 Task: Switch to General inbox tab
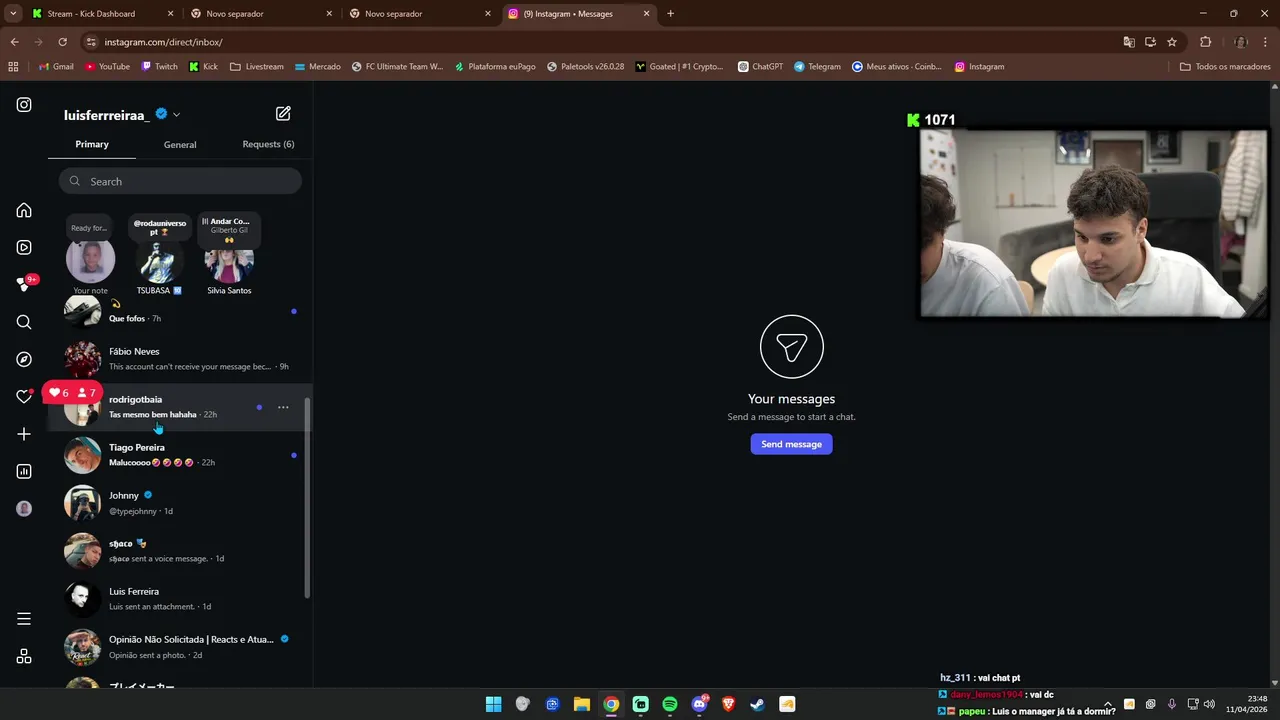tap(180, 144)
